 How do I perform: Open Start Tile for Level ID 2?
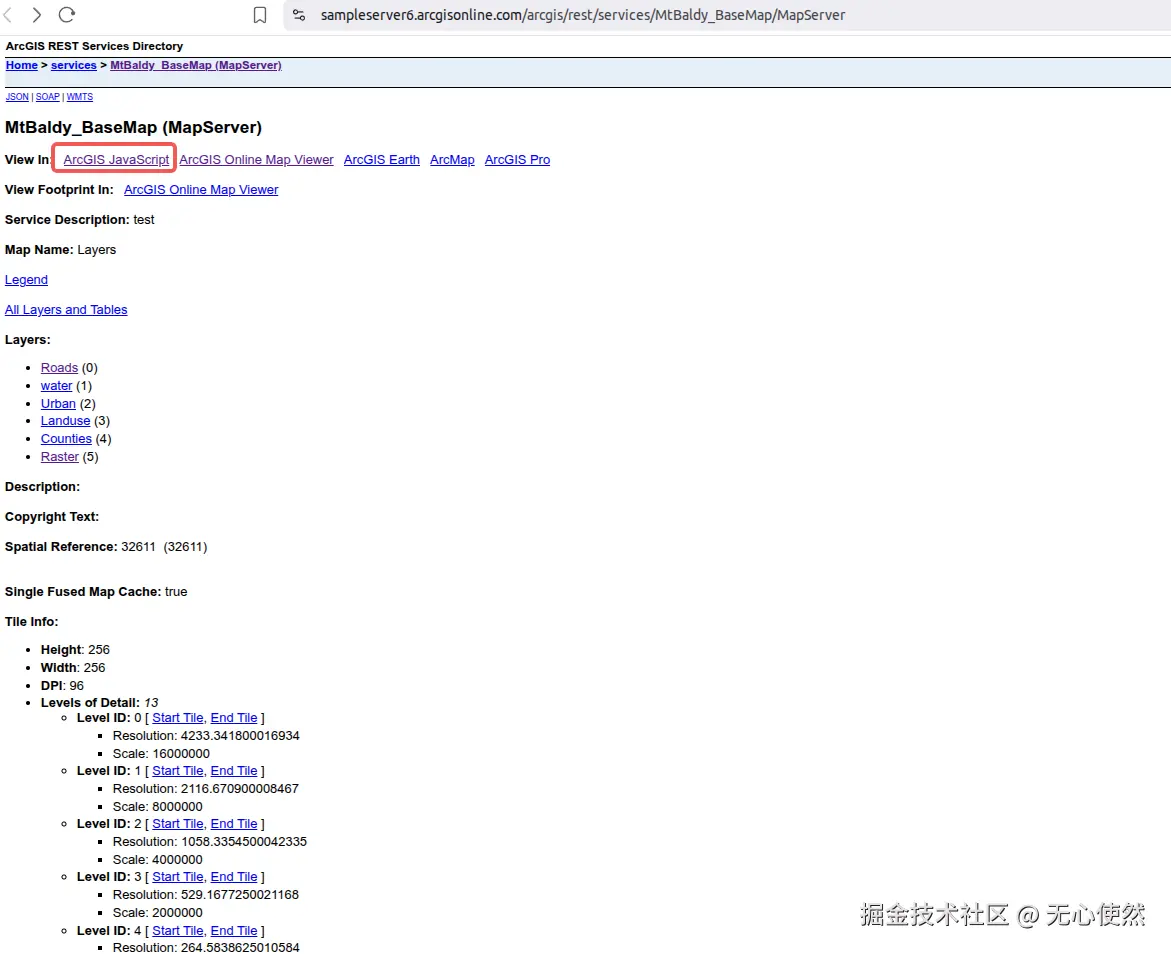coord(178,823)
